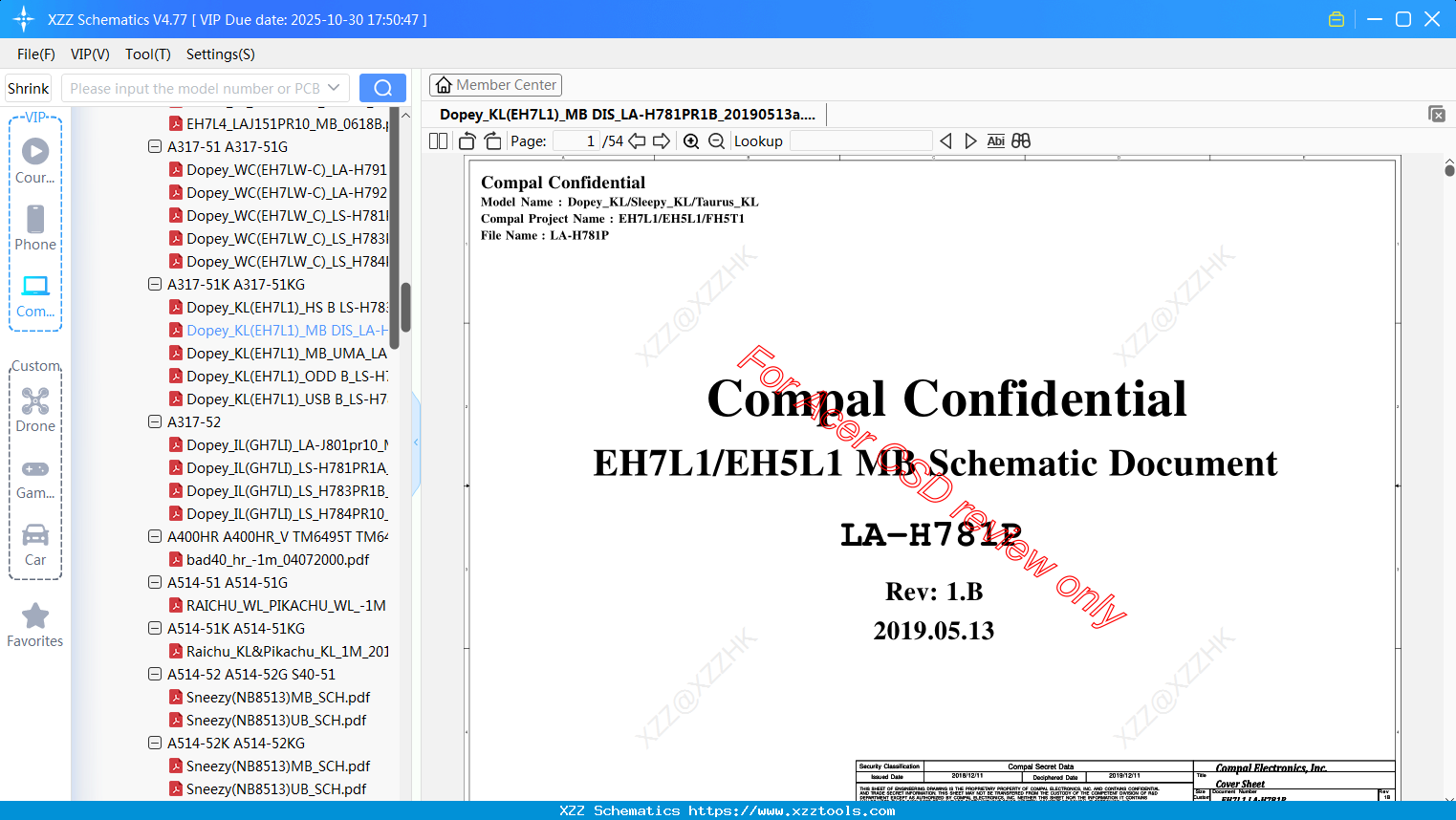Viewport: 1456px width, 820px height.
Task: Collapse the file tree with the side handle
Action: [416, 442]
